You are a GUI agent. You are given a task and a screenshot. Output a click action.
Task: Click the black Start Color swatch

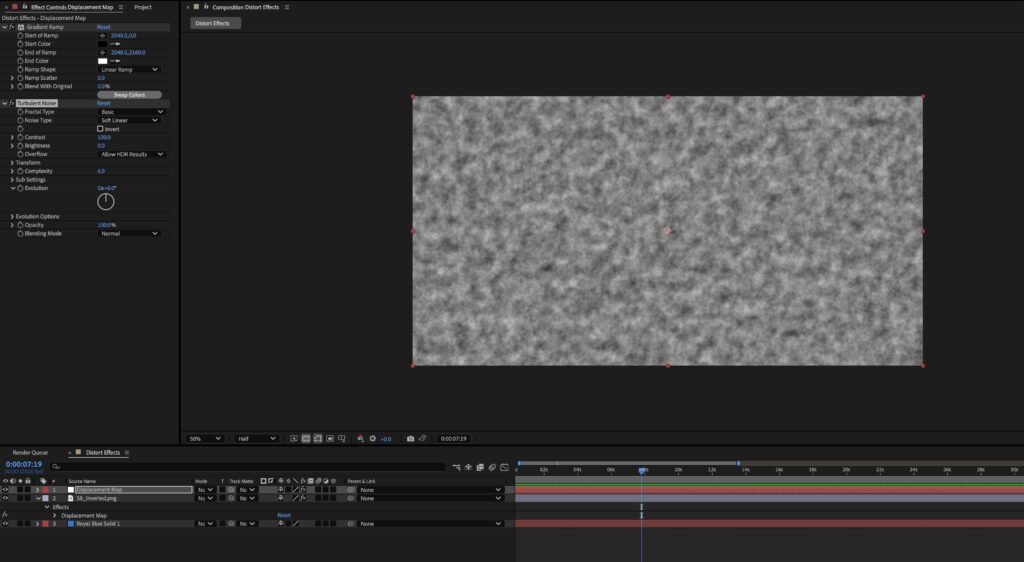pyautogui.click(x=103, y=44)
